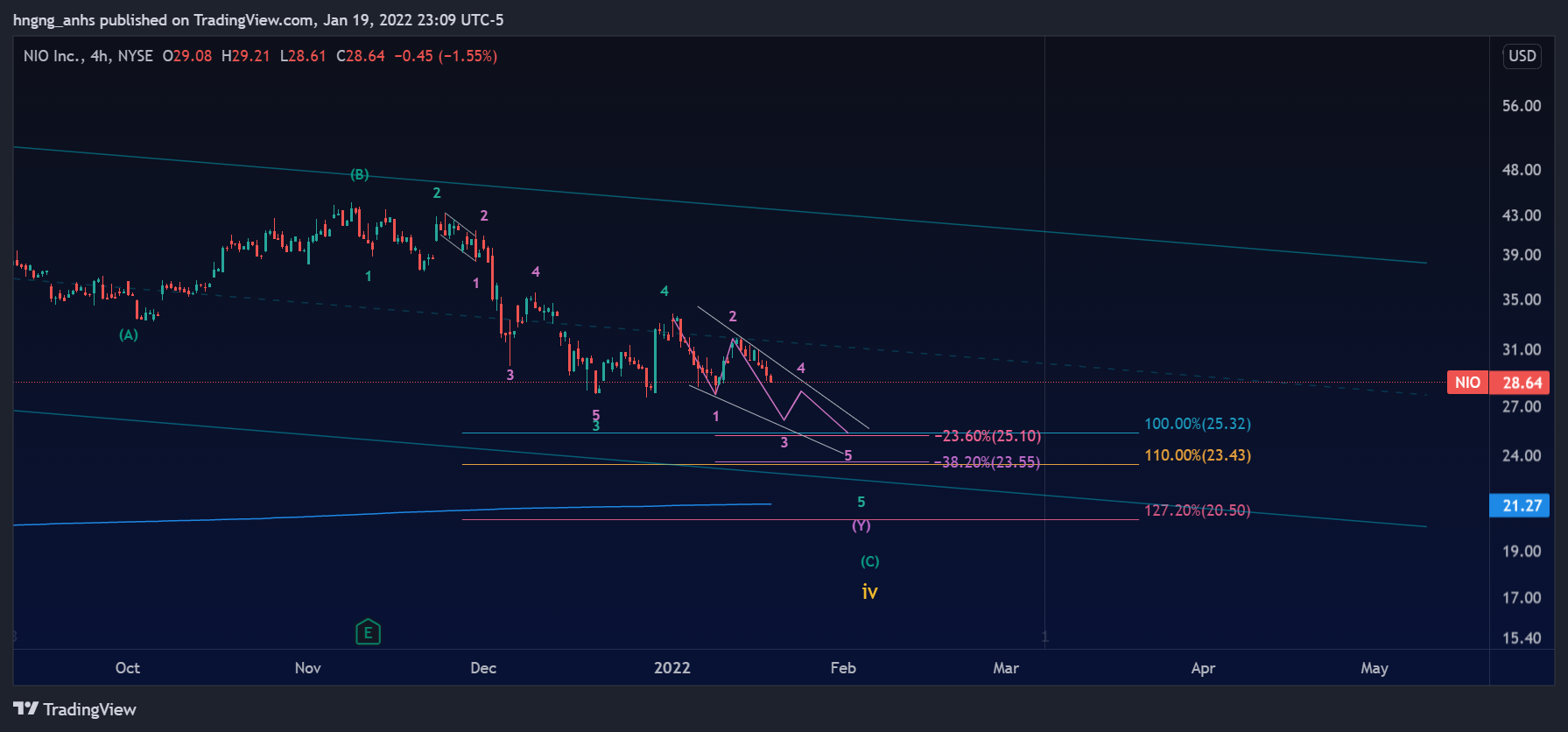Click the (B) wave label
The height and width of the screenshot is (732, 1568).
click(x=360, y=175)
